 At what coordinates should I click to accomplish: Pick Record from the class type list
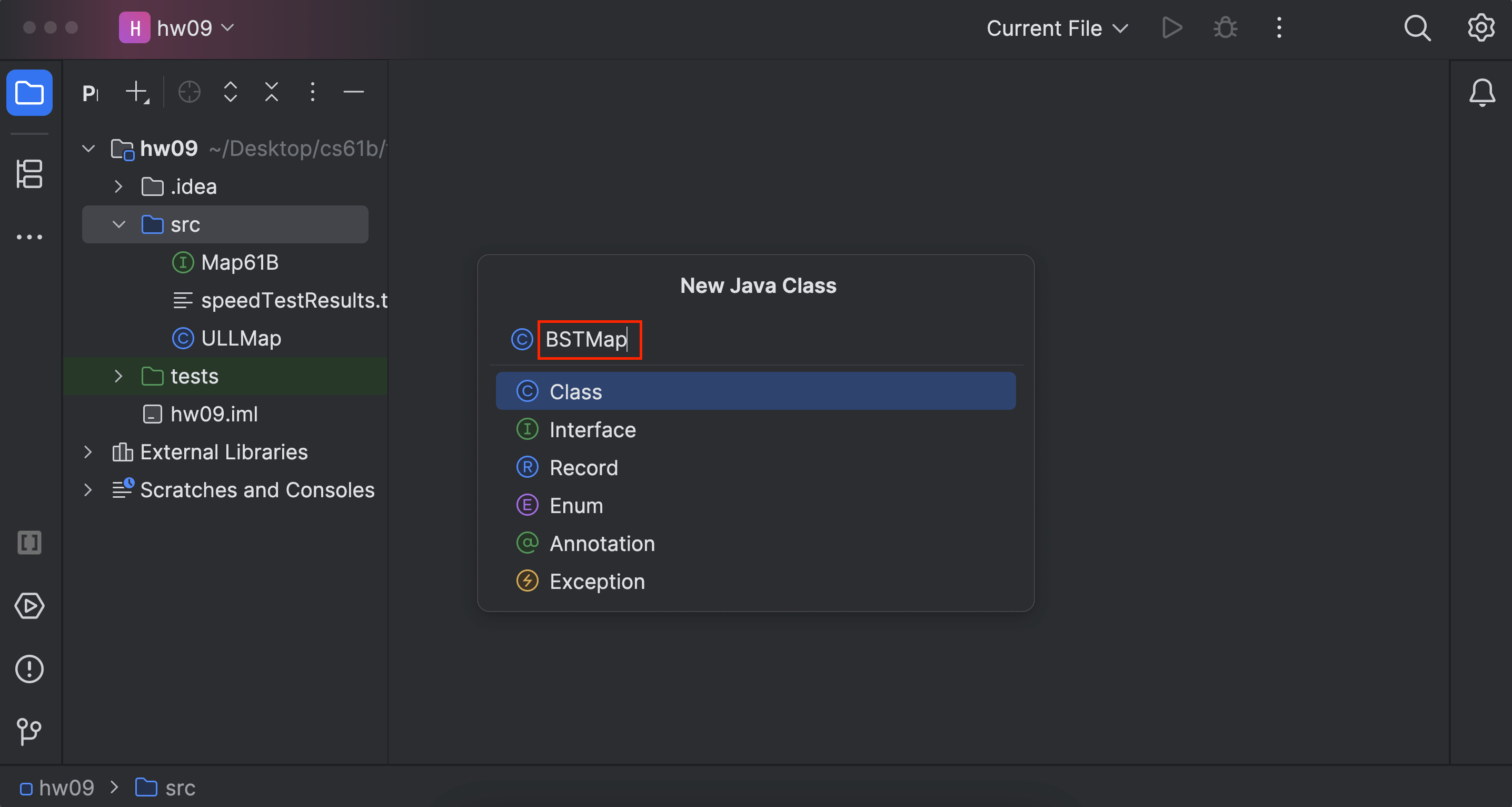click(x=583, y=468)
